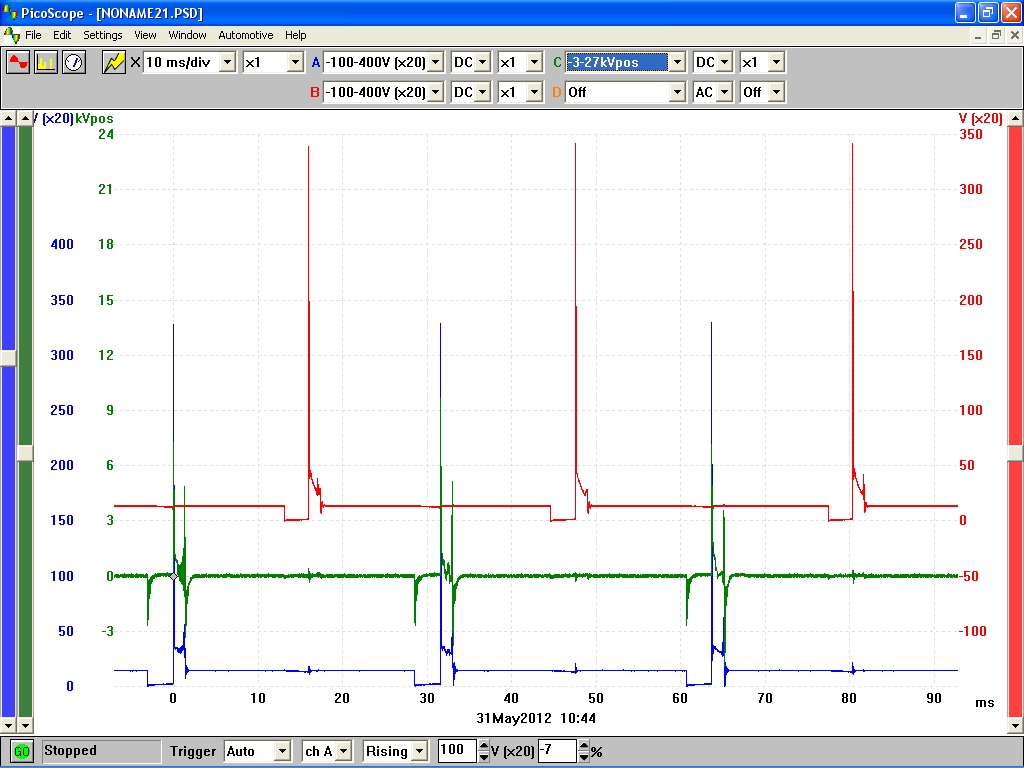The width and height of the screenshot is (1024, 768).
Task: Expand the 10 ms/div timebase dropdown
Action: 227,62
